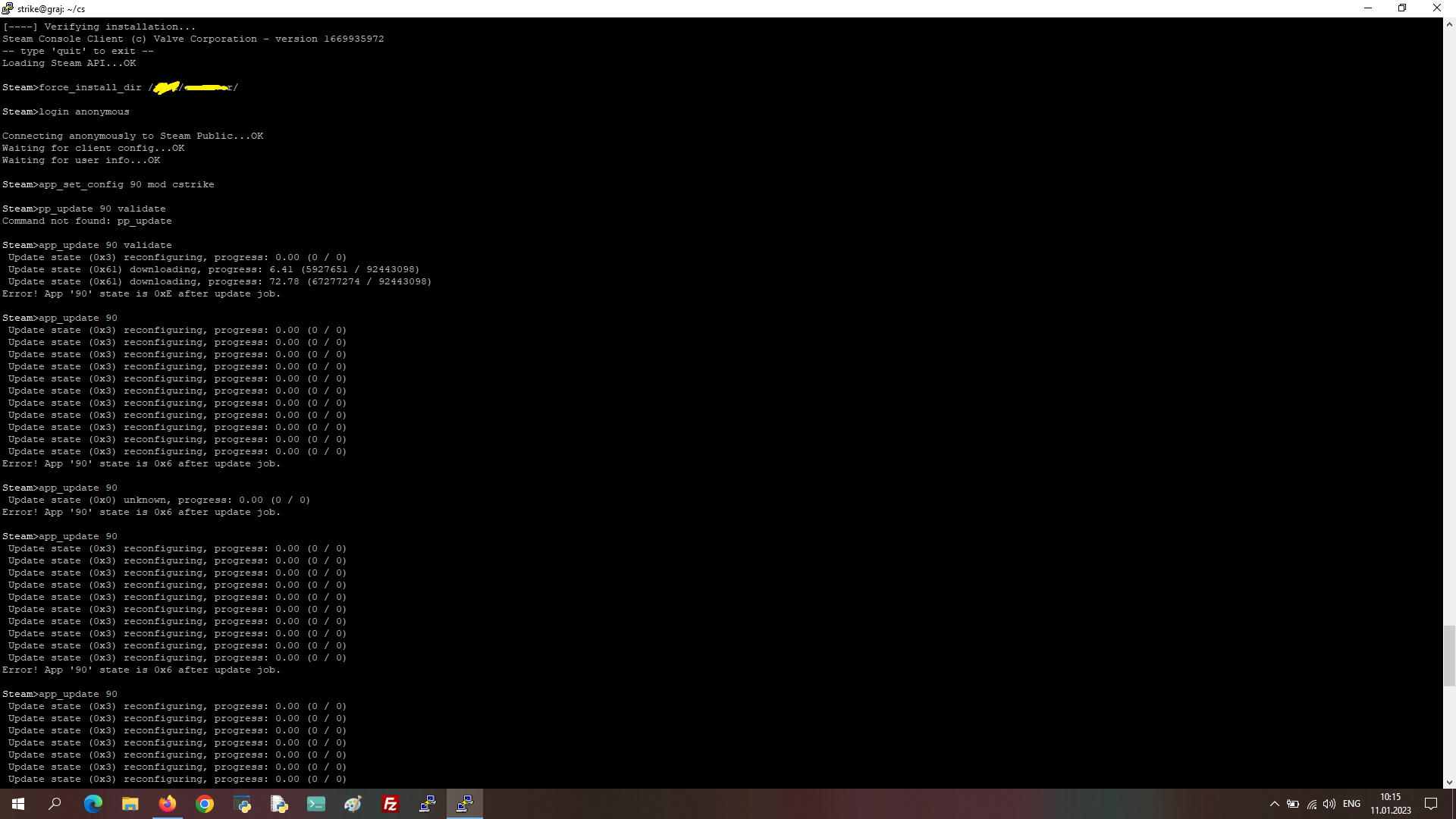Viewport: 1456px width, 819px height.
Task: Launch FileZilla from the taskbar
Action: (x=391, y=804)
